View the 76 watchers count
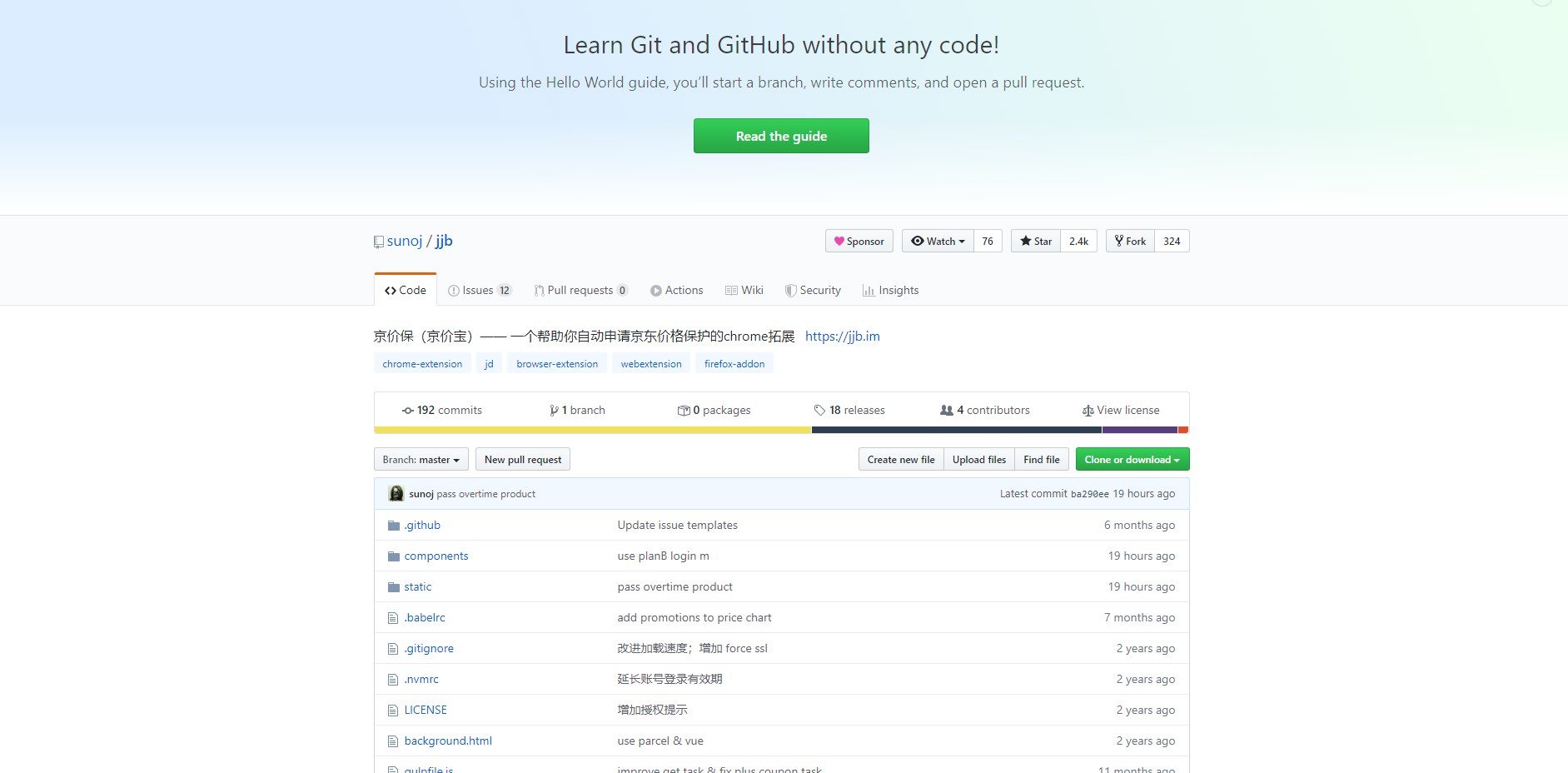Image resolution: width=1568 pixels, height=773 pixels. tap(988, 241)
